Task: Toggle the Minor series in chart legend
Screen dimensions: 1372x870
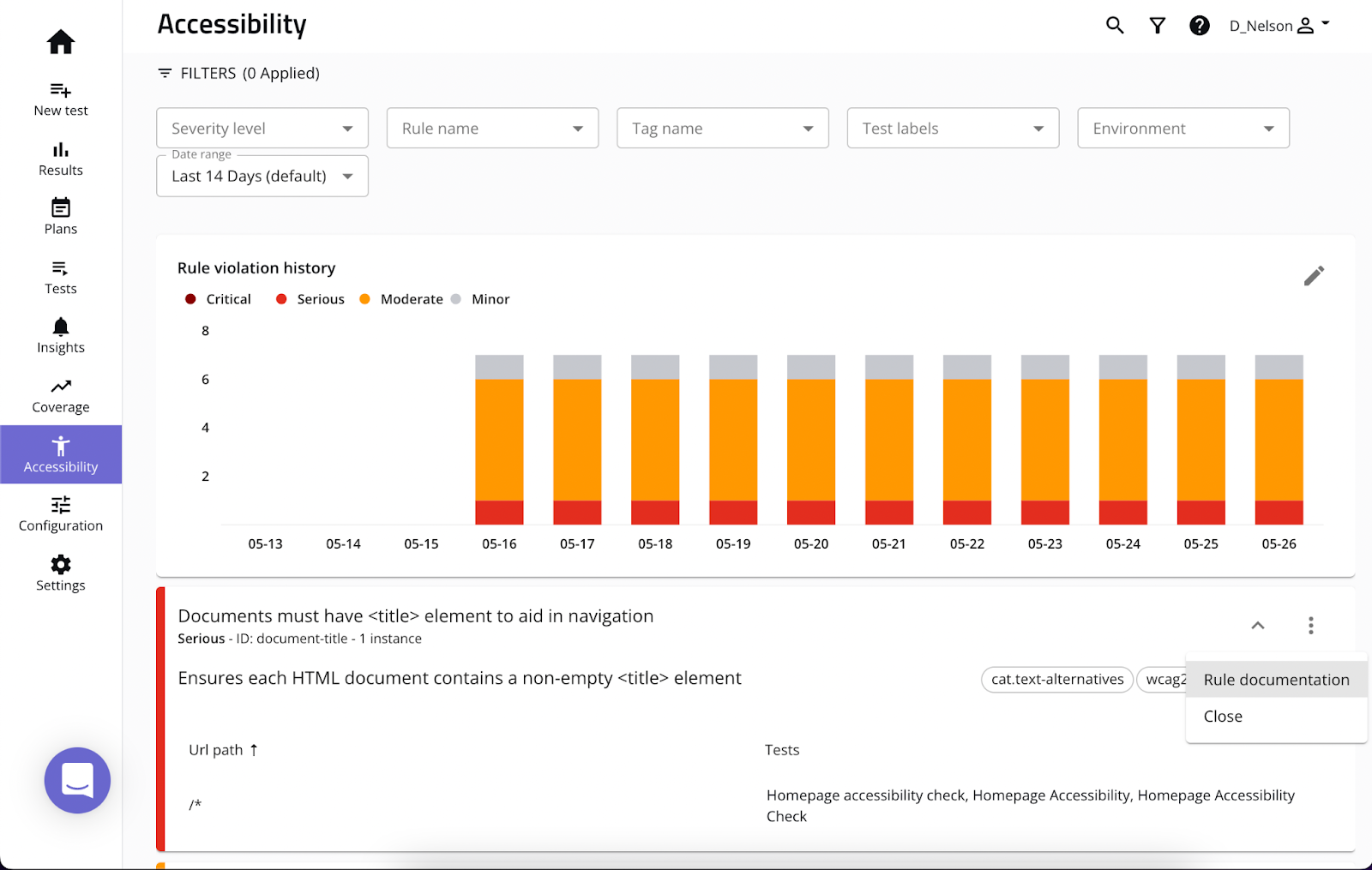Action: click(480, 299)
